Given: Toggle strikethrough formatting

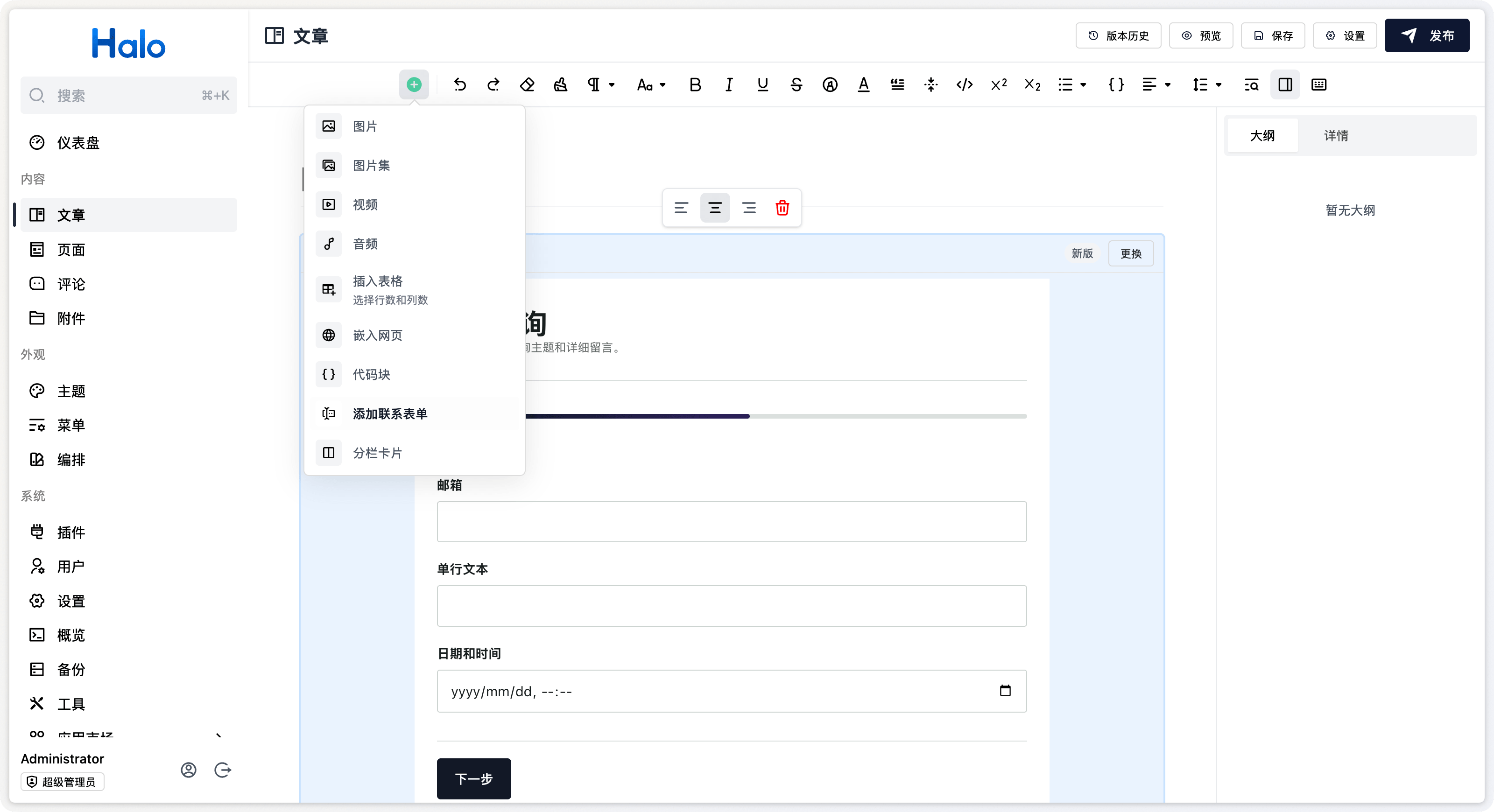Looking at the screenshot, I should 796,84.
